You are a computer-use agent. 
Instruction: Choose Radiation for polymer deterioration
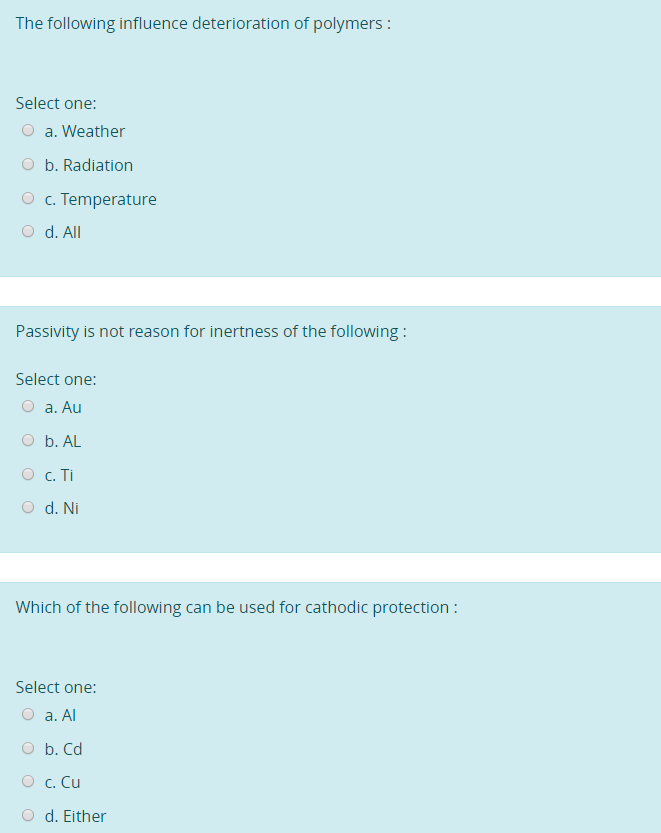(28, 164)
